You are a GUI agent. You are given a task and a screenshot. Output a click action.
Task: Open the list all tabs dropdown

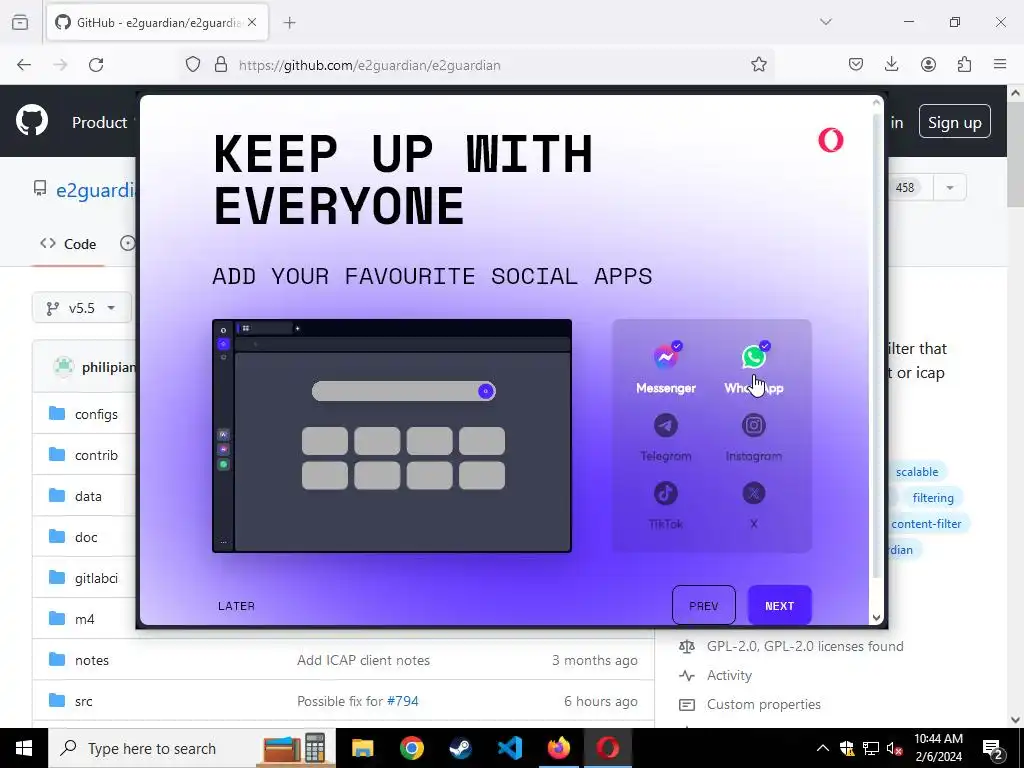click(825, 22)
